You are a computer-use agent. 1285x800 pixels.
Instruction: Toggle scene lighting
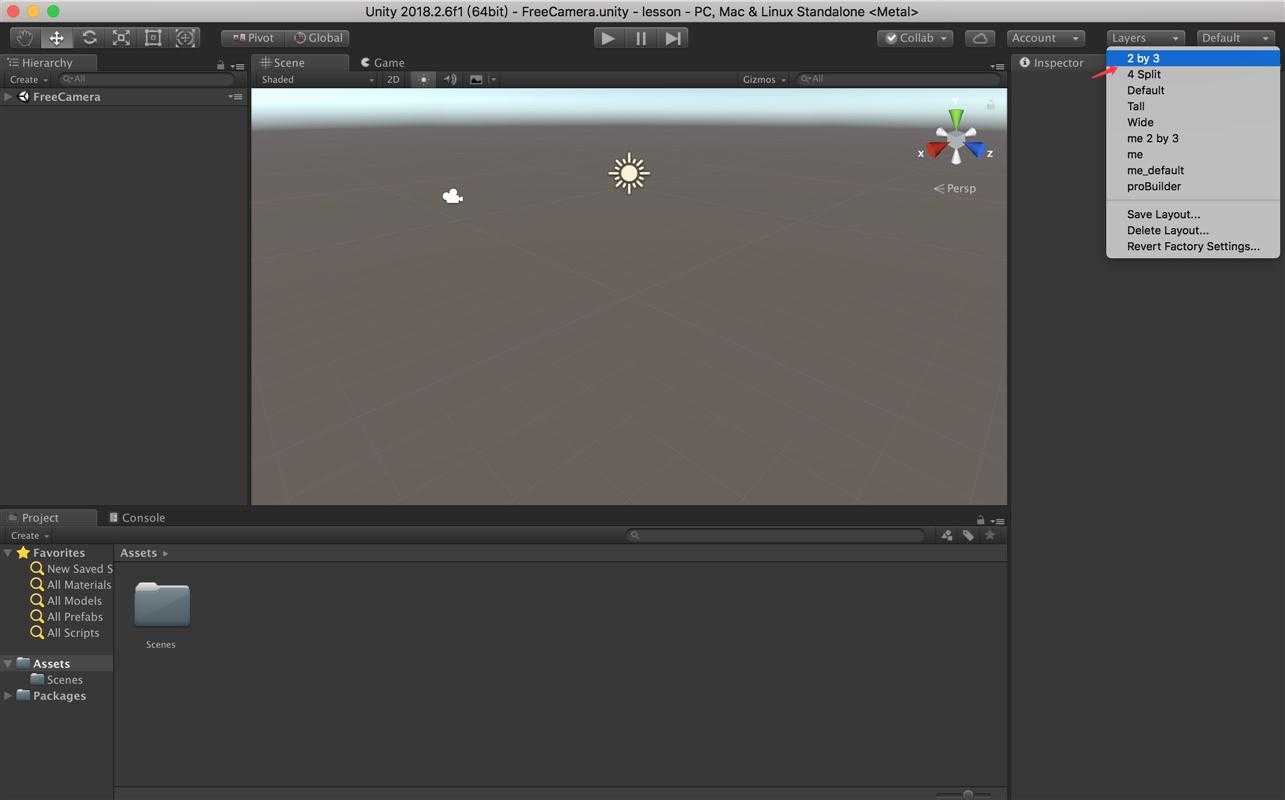tap(423, 79)
